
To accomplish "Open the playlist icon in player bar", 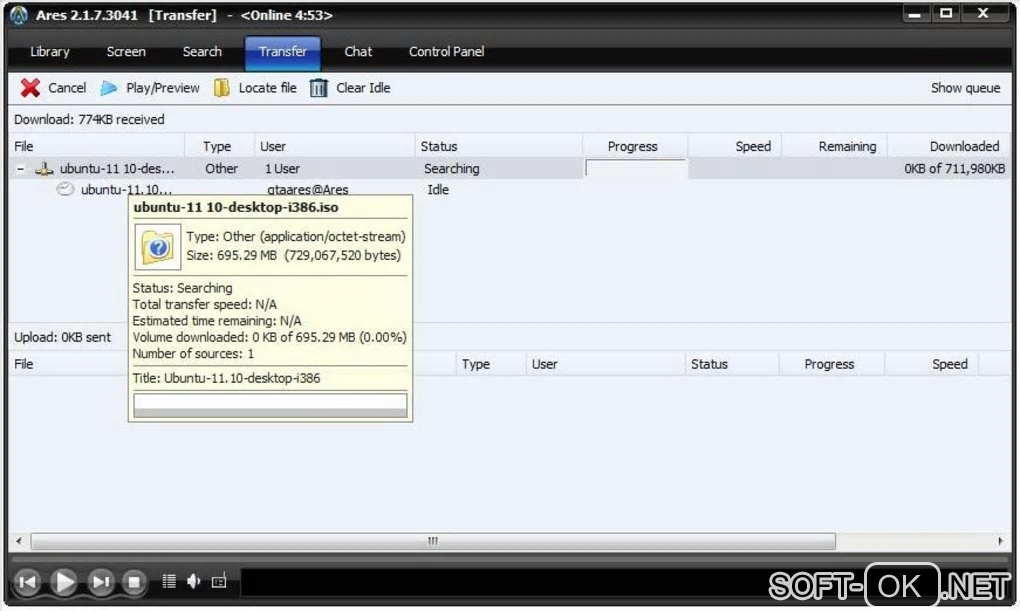I will click(x=169, y=581).
